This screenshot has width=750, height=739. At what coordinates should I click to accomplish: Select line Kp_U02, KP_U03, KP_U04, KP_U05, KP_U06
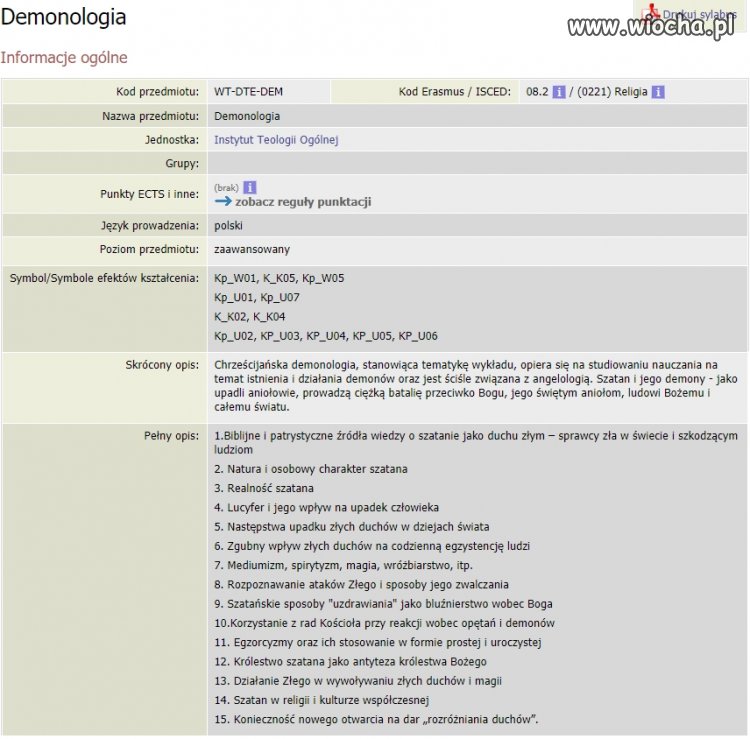point(326,336)
